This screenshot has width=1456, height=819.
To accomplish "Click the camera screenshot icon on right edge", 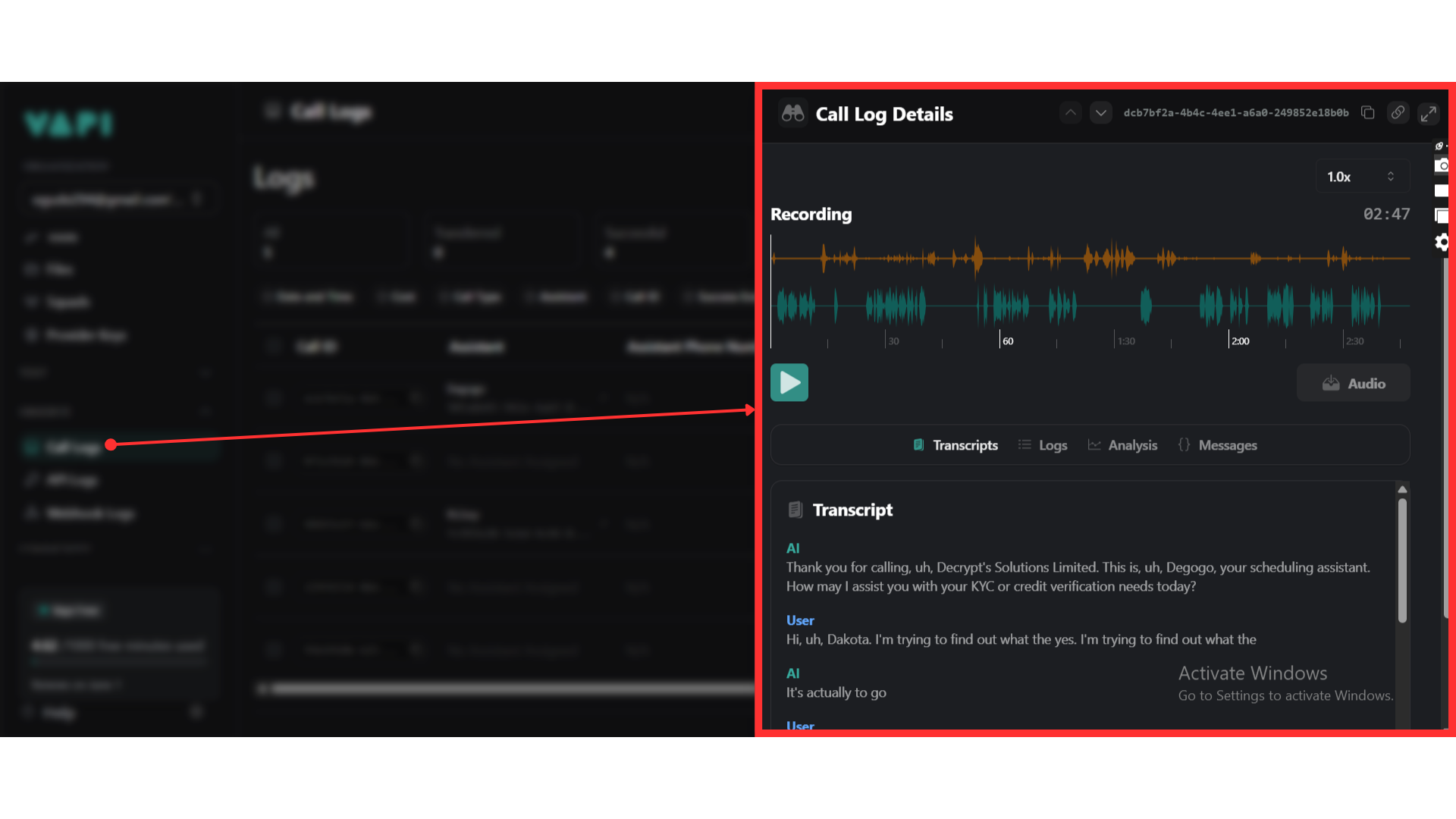I will click(1442, 165).
